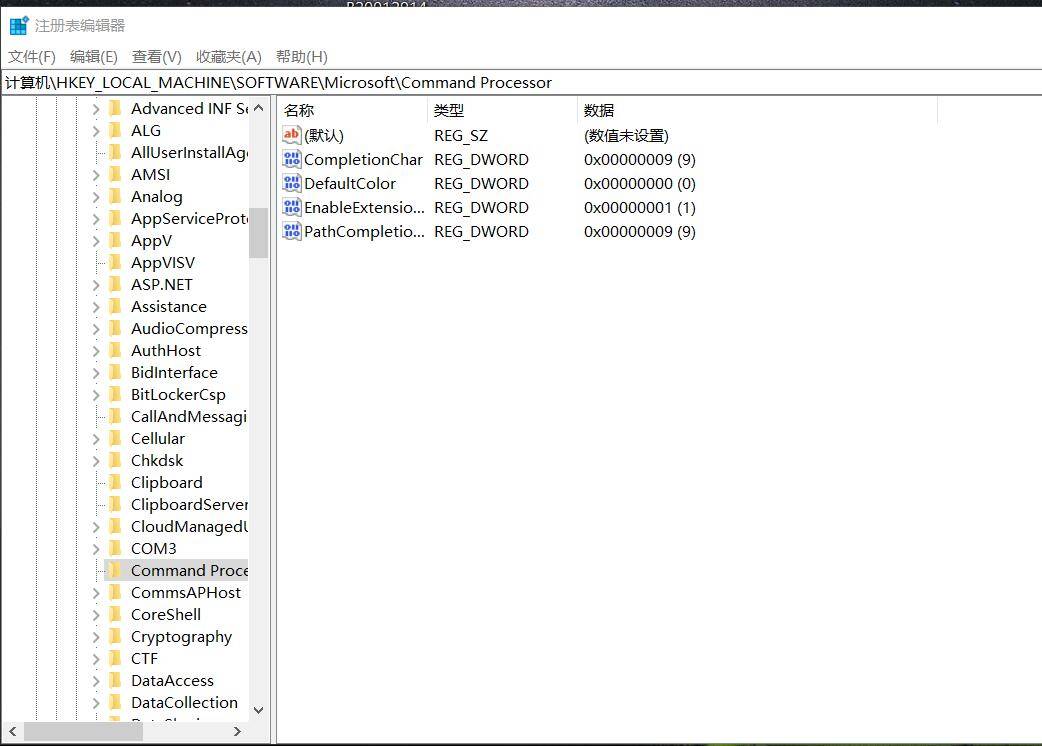The image size is (1042, 746).
Task: Select the CloudManaged tree key
Action: 189,526
